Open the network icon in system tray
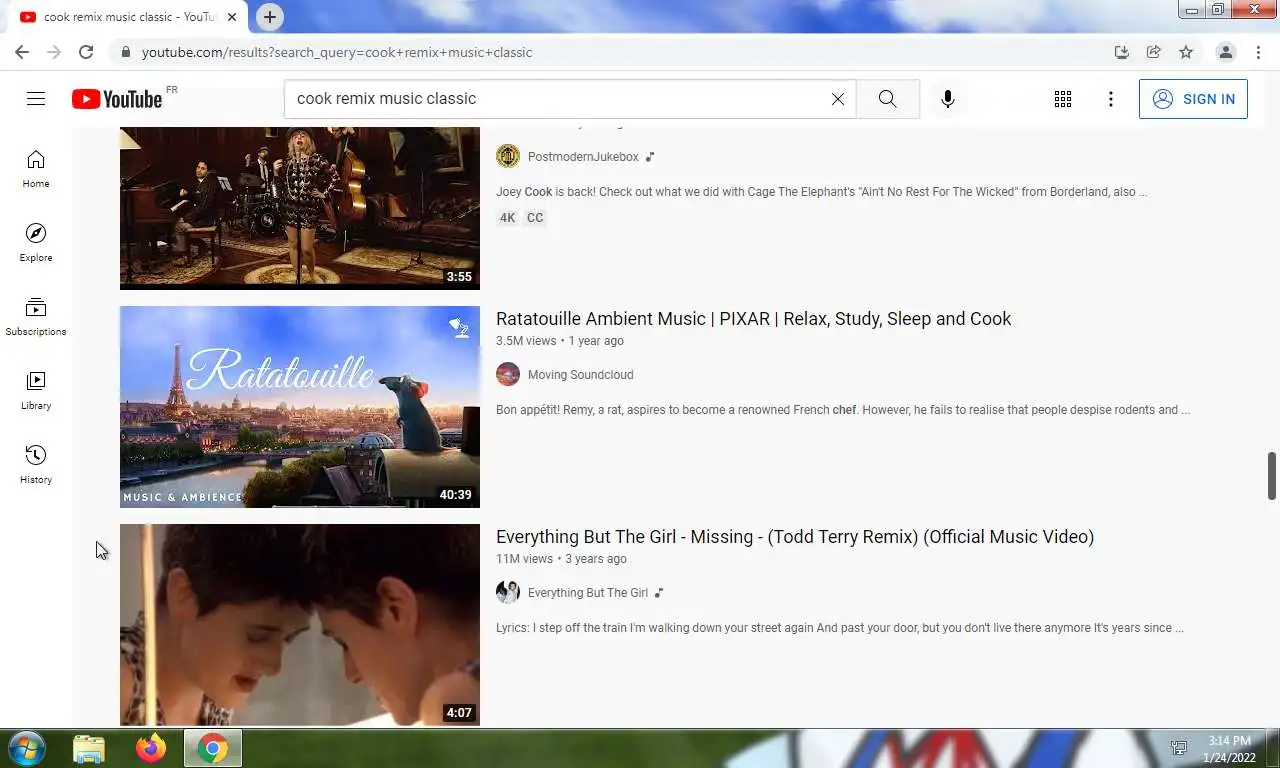The height and width of the screenshot is (768, 1280). tap(1179, 749)
